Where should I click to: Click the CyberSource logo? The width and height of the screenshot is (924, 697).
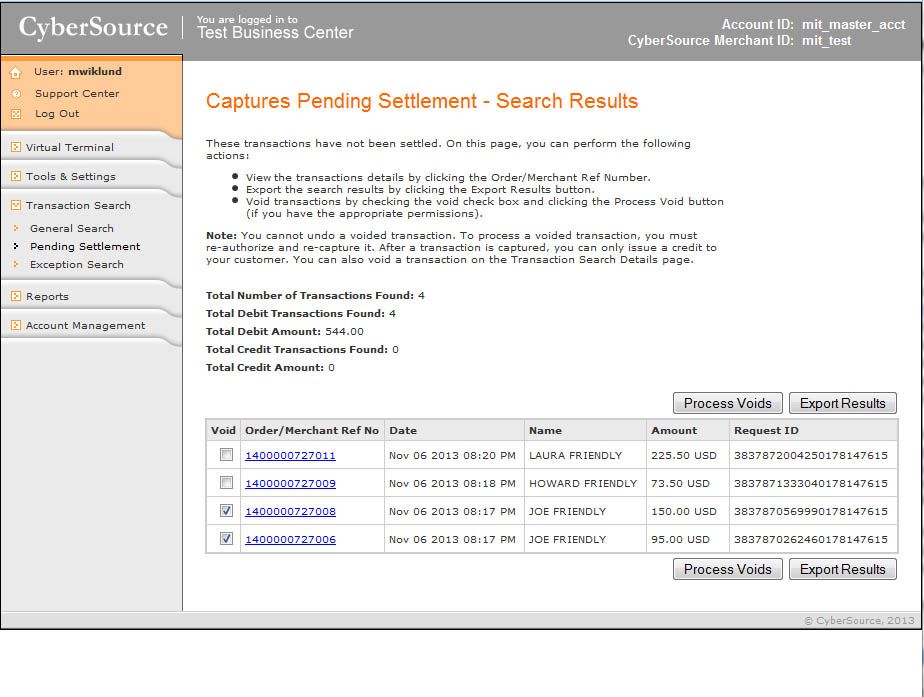93,28
